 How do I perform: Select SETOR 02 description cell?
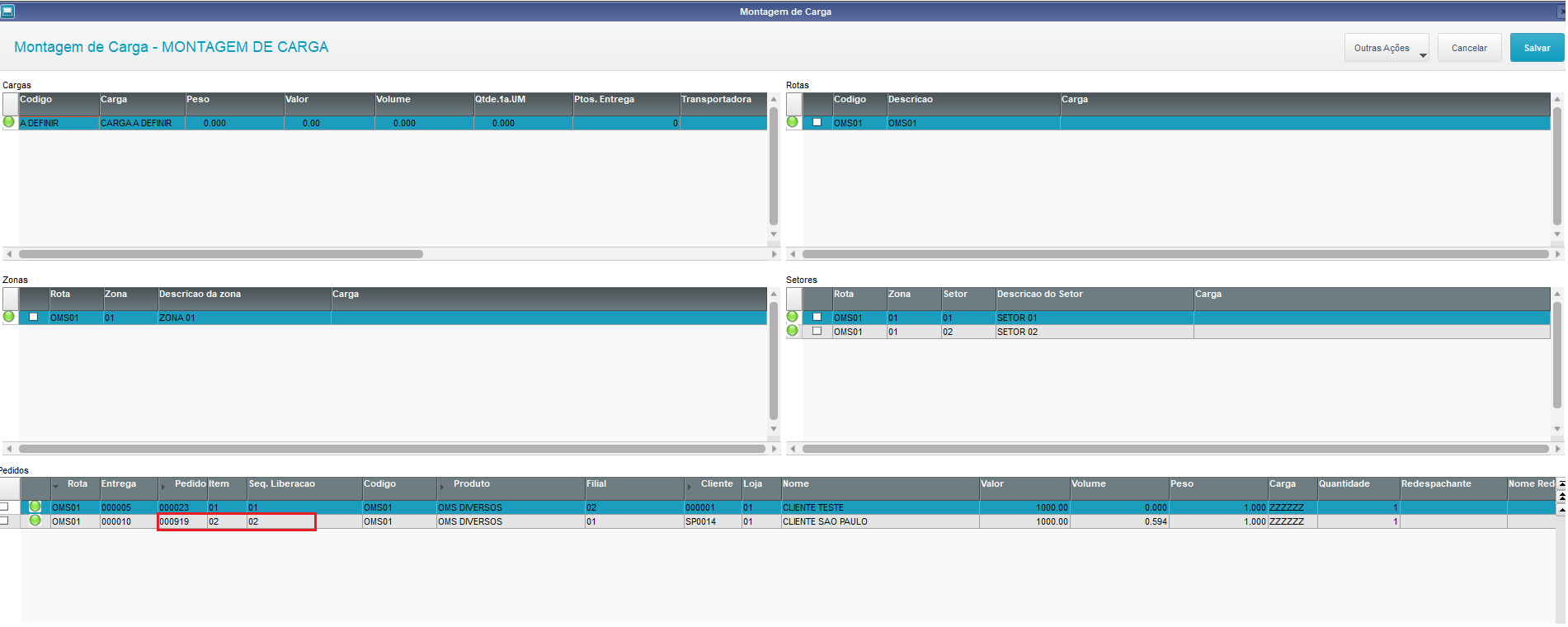1095,332
